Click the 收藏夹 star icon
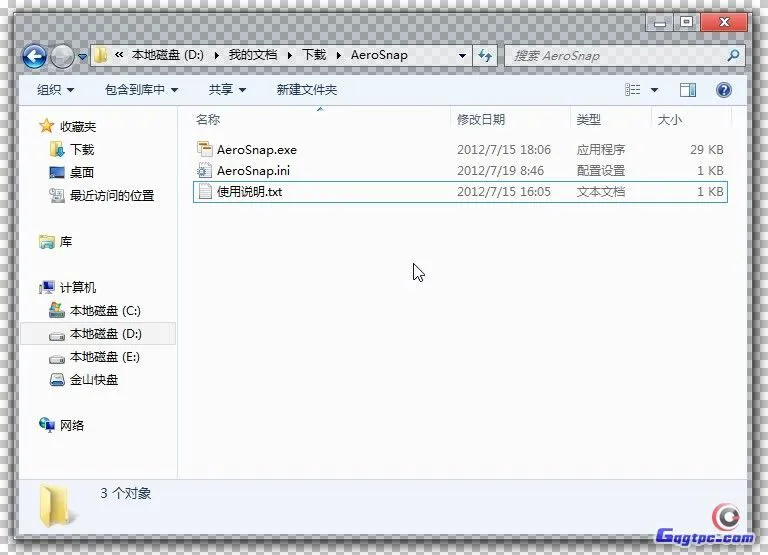The width and height of the screenshot is (768, 555). point(47,126)
